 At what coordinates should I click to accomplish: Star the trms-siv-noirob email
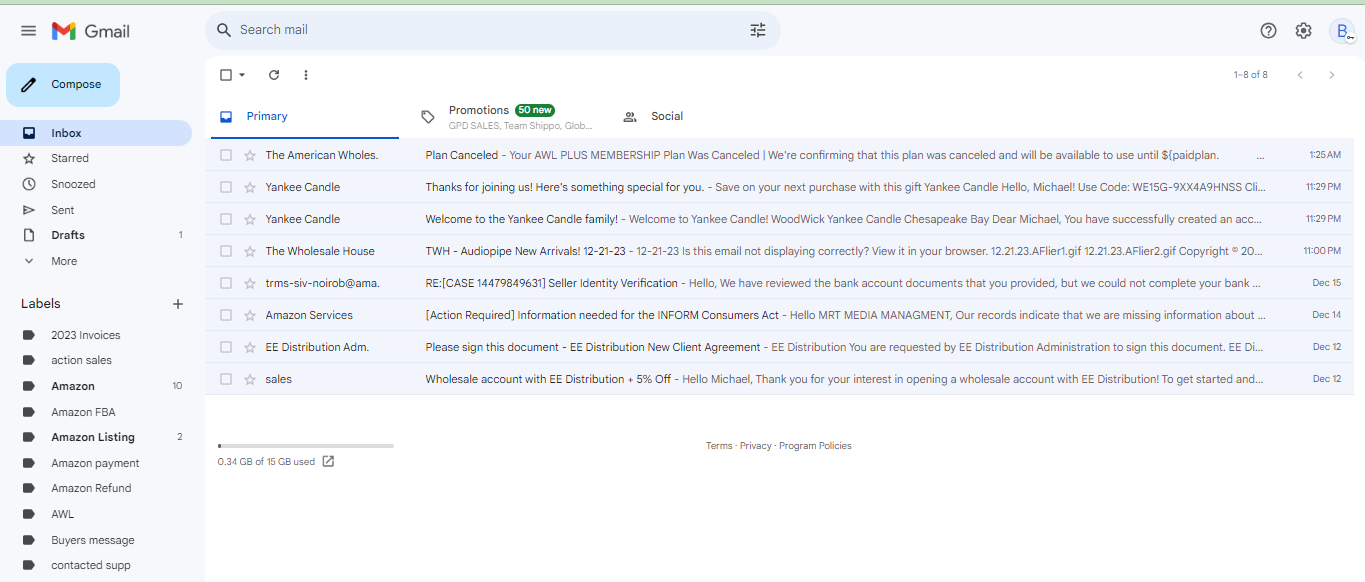[250, 283]
